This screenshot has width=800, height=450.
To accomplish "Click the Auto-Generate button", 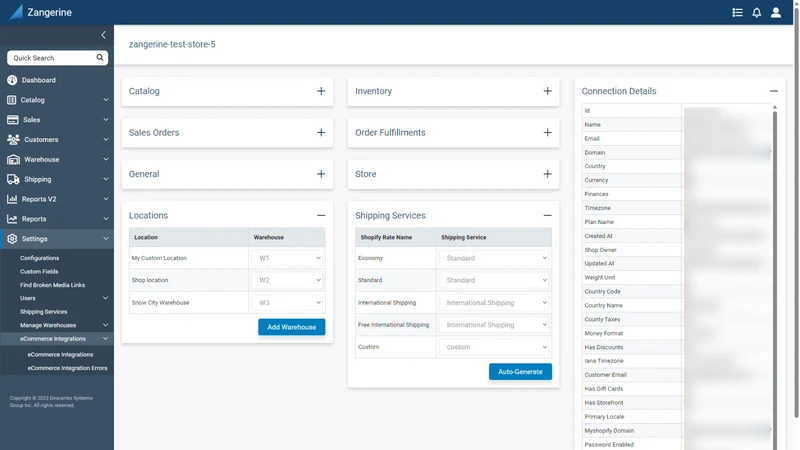I will pyautogui.click(x=520, y=371).
